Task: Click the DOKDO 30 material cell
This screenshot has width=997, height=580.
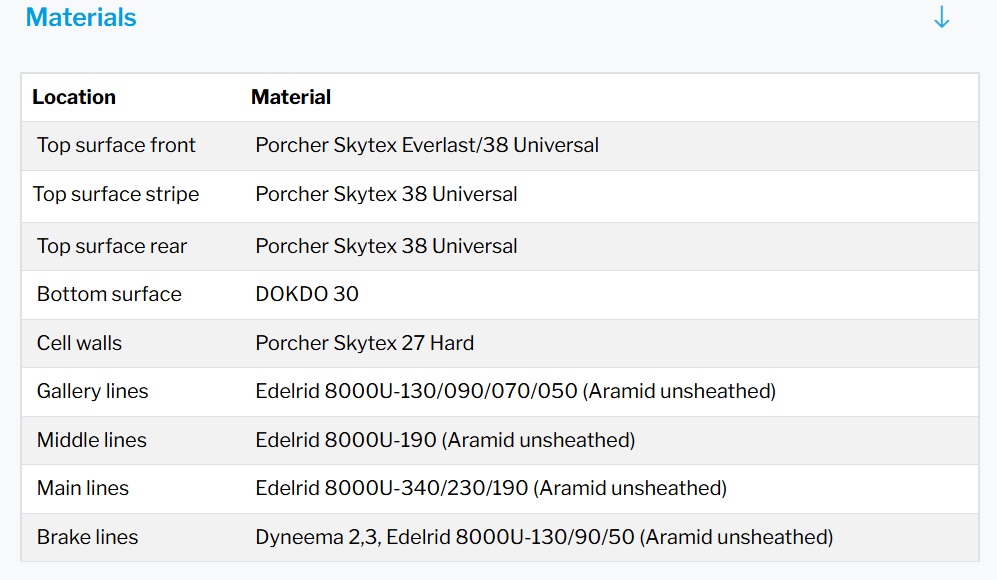Action: coord(307,294)
